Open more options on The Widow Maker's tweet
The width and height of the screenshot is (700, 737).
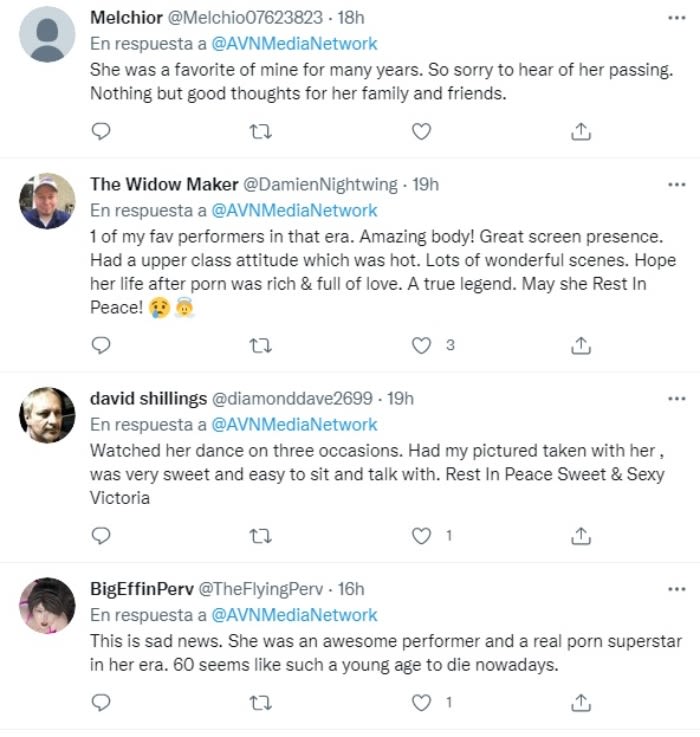coord(677,185)
